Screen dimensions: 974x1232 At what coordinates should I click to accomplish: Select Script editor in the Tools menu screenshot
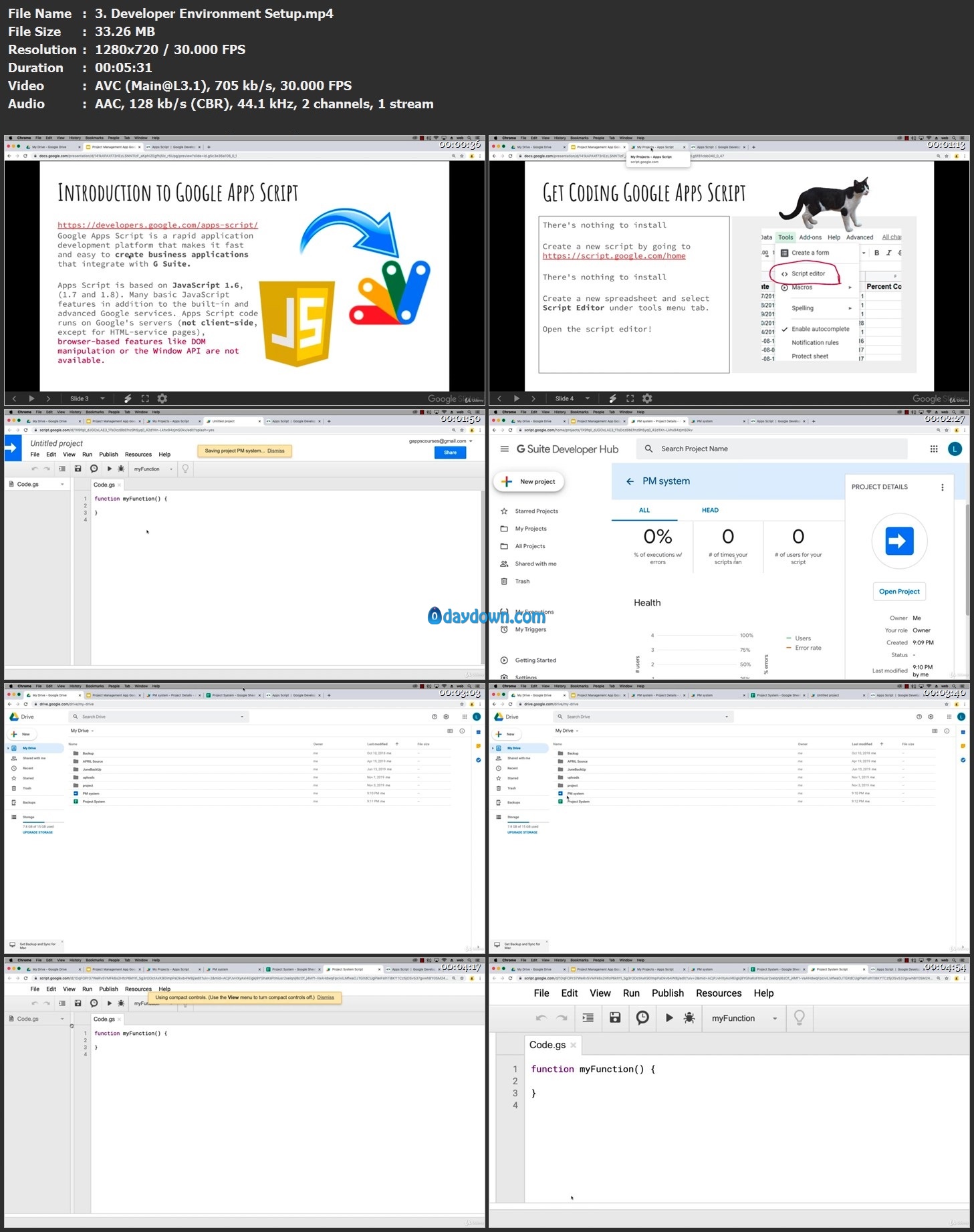pos(808,273)
